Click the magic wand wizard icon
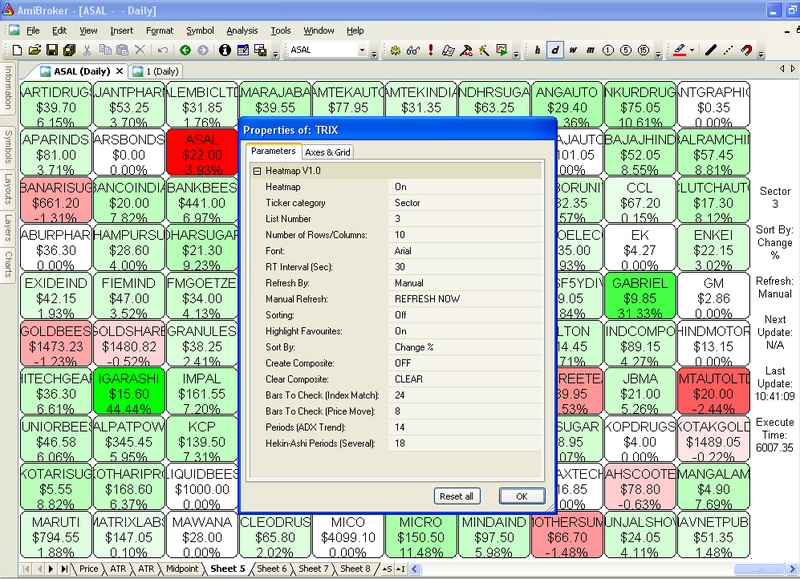 (x=484, y=50)
